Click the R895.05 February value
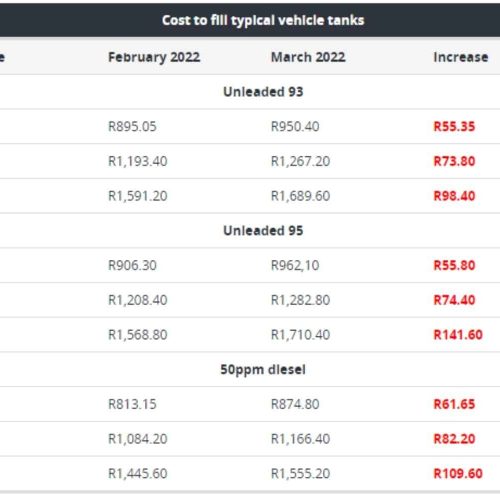 pos(132,127)
